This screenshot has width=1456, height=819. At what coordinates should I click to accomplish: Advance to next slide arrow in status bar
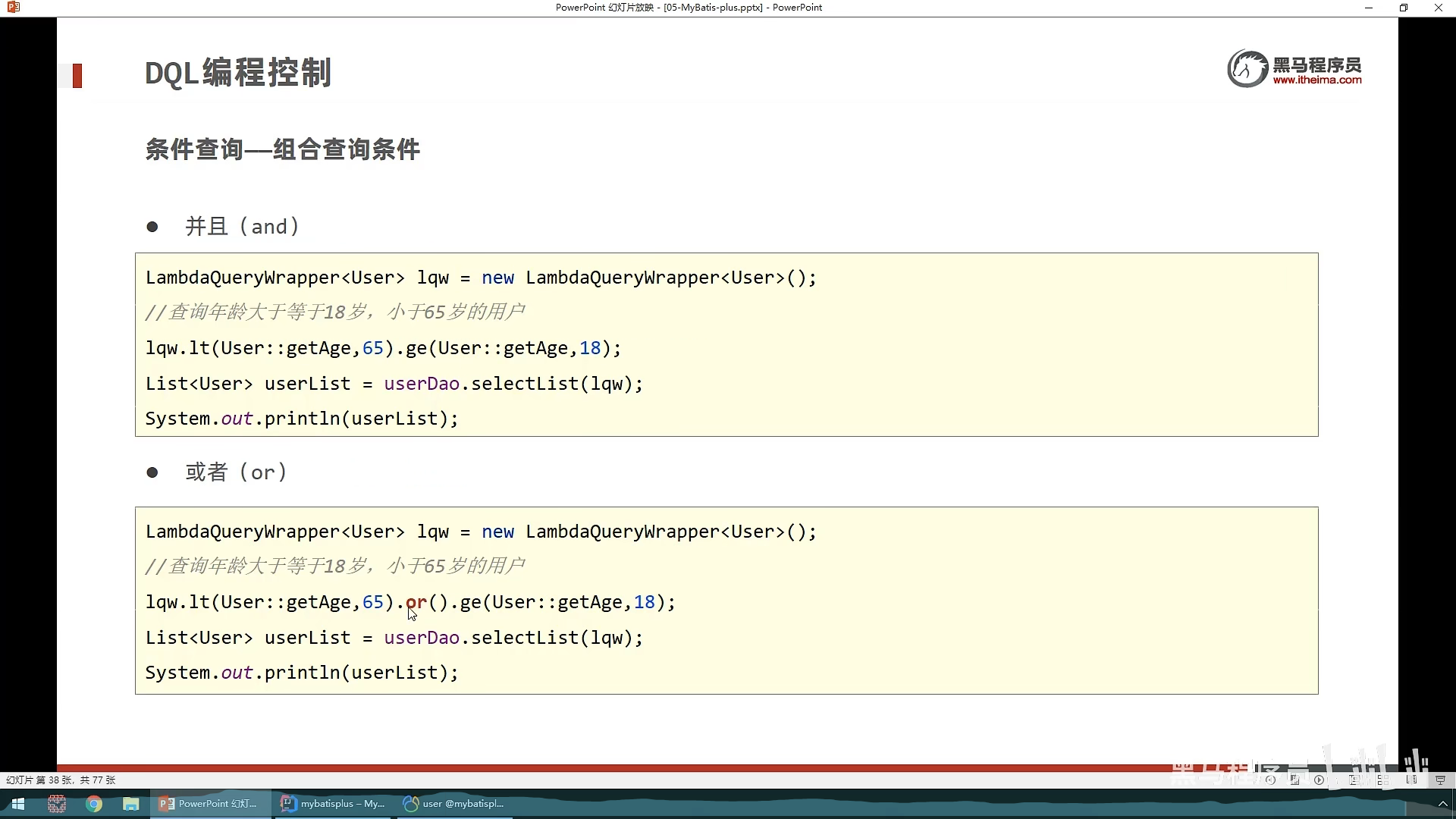pos(1319,780)
